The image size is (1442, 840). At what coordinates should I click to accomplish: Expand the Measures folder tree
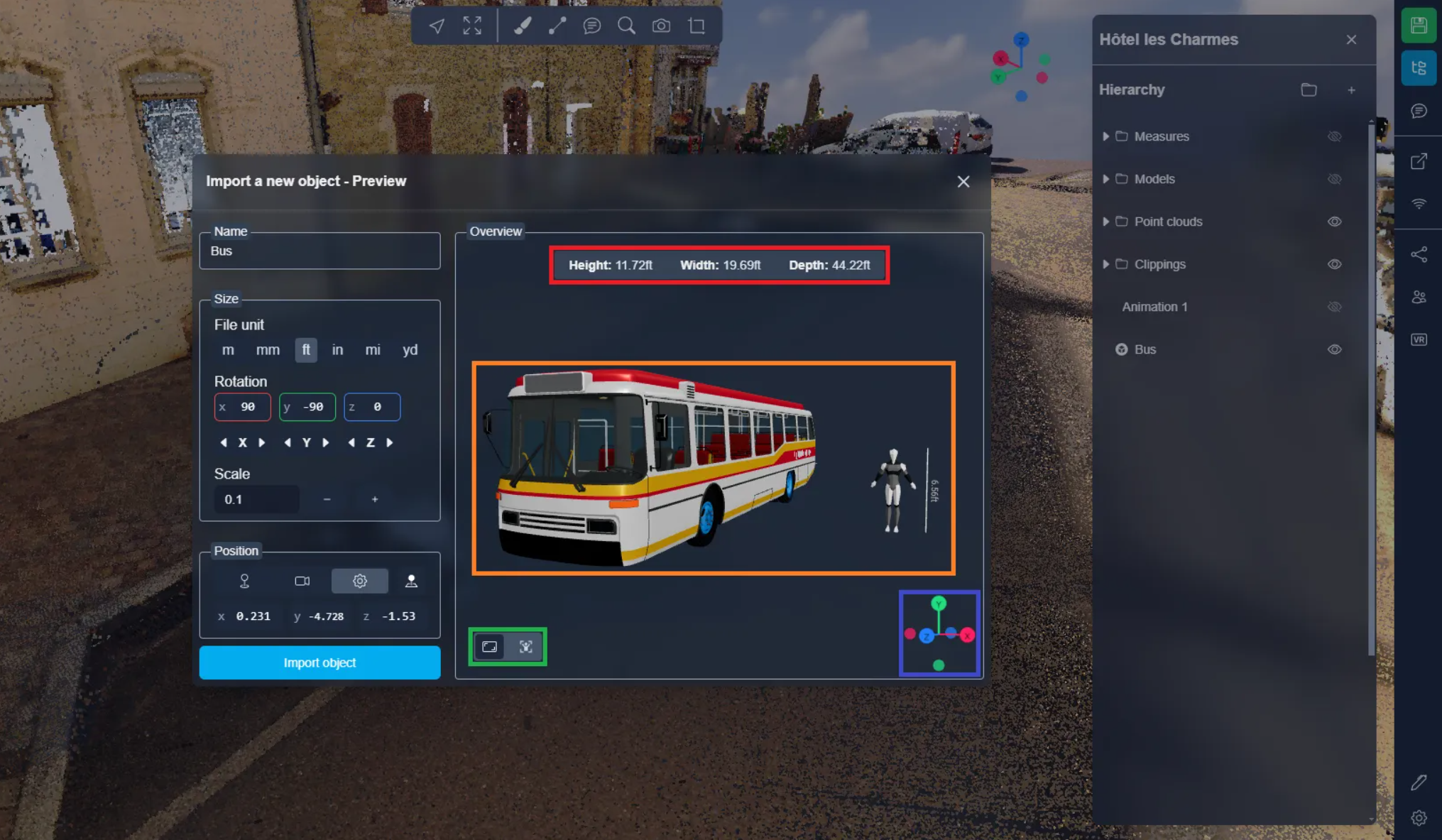tap(1105, 136)
